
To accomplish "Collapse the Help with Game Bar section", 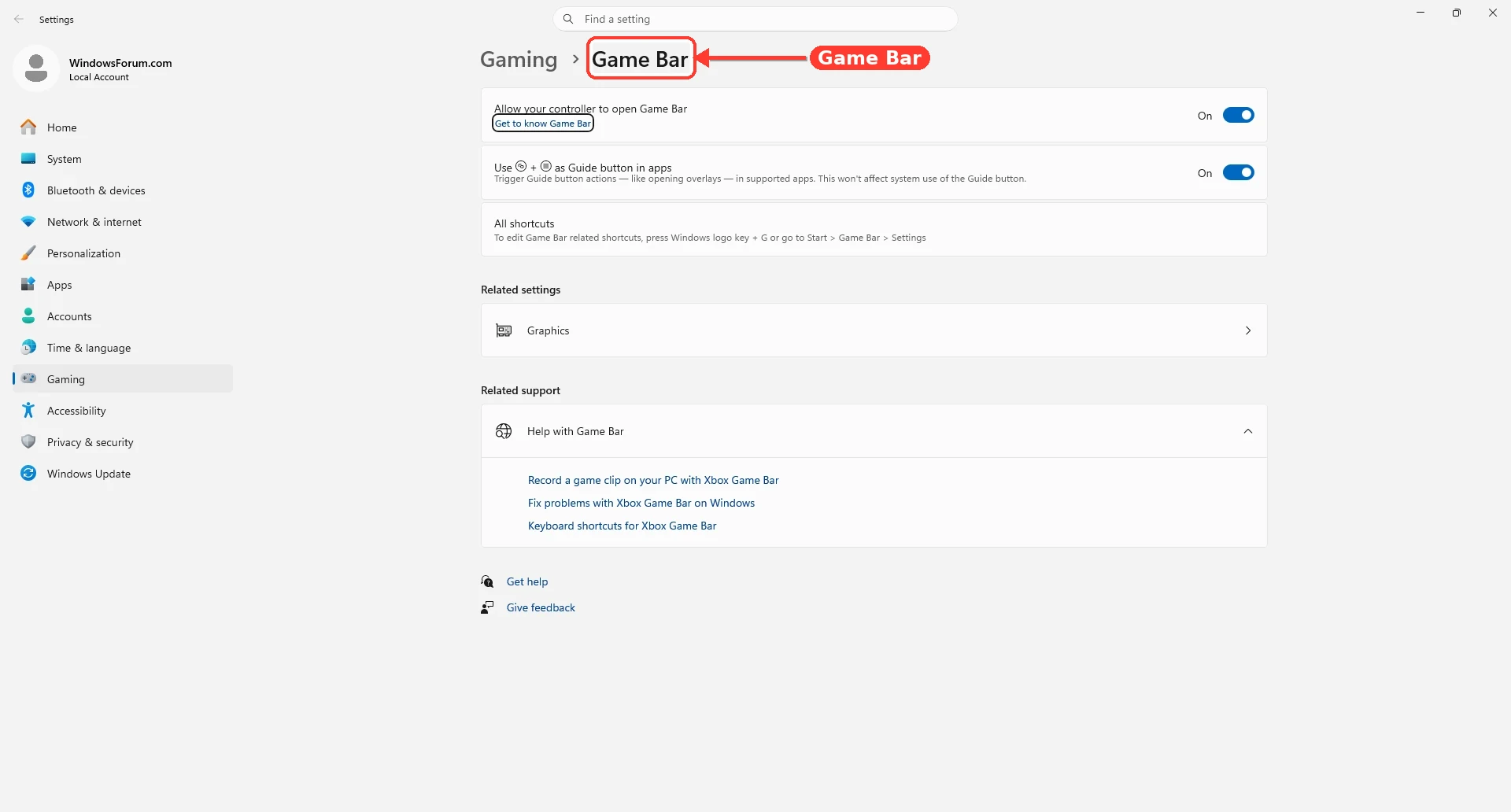I will pos(1248,431).
